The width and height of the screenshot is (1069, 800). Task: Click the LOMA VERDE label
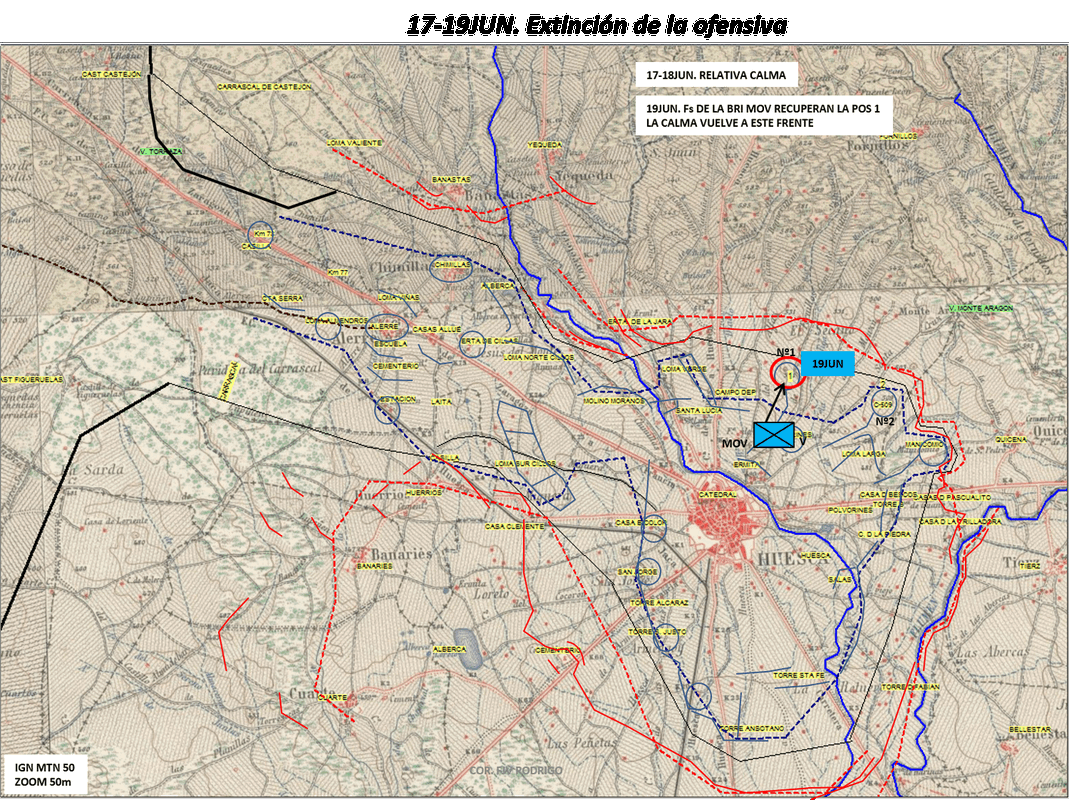(684, 368)
